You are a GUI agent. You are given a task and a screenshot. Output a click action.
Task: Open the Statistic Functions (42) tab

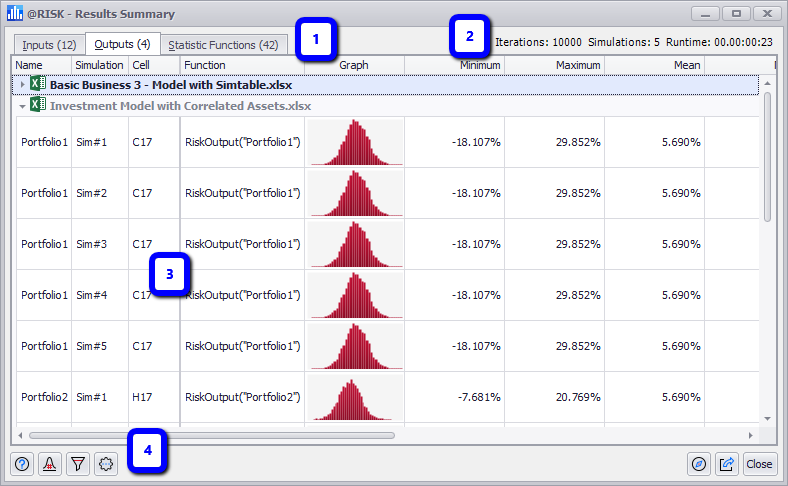pyautogui.click(x=223, y=45)
